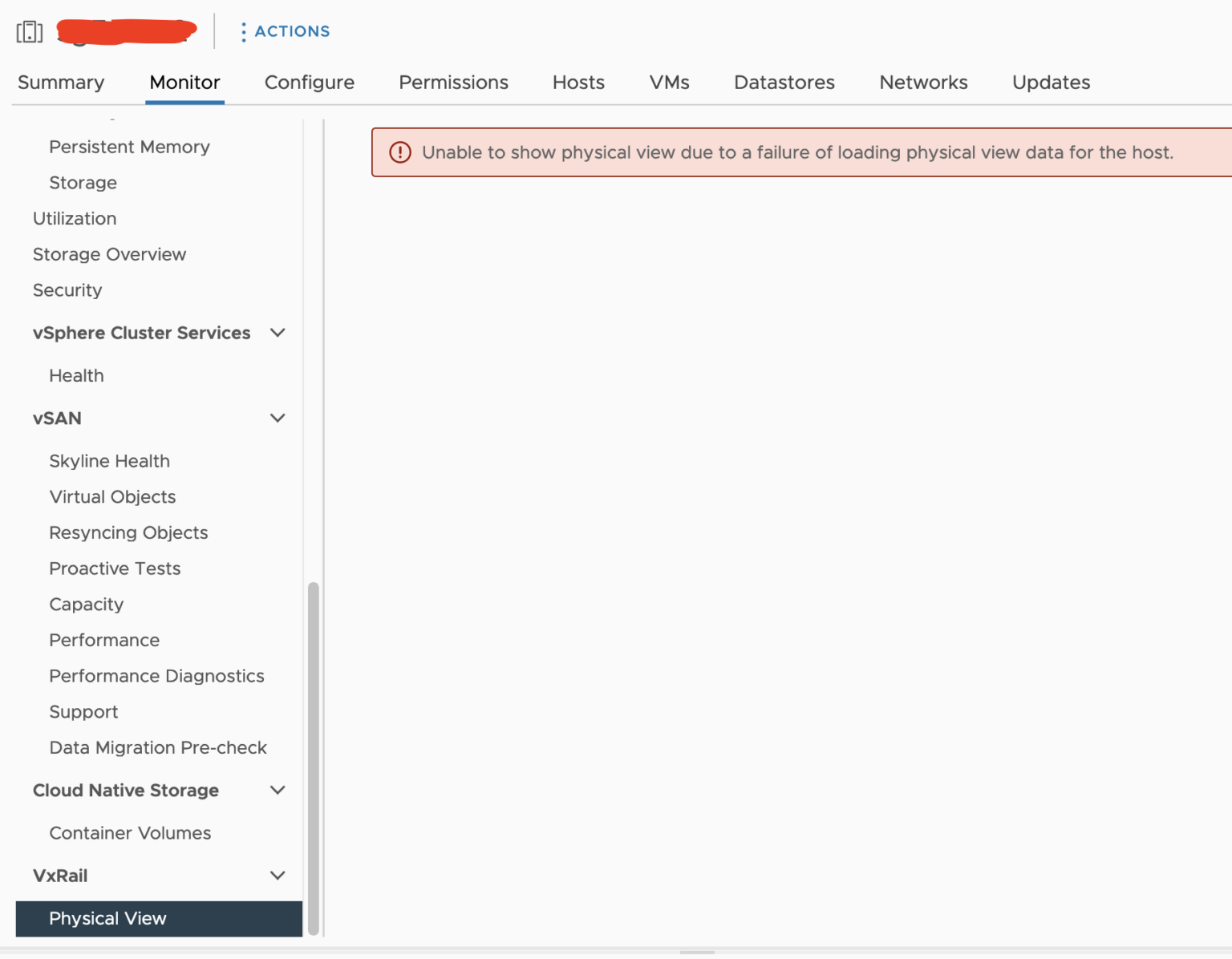
Task: Switch to the Datastores tab
Action: (784, 83)
